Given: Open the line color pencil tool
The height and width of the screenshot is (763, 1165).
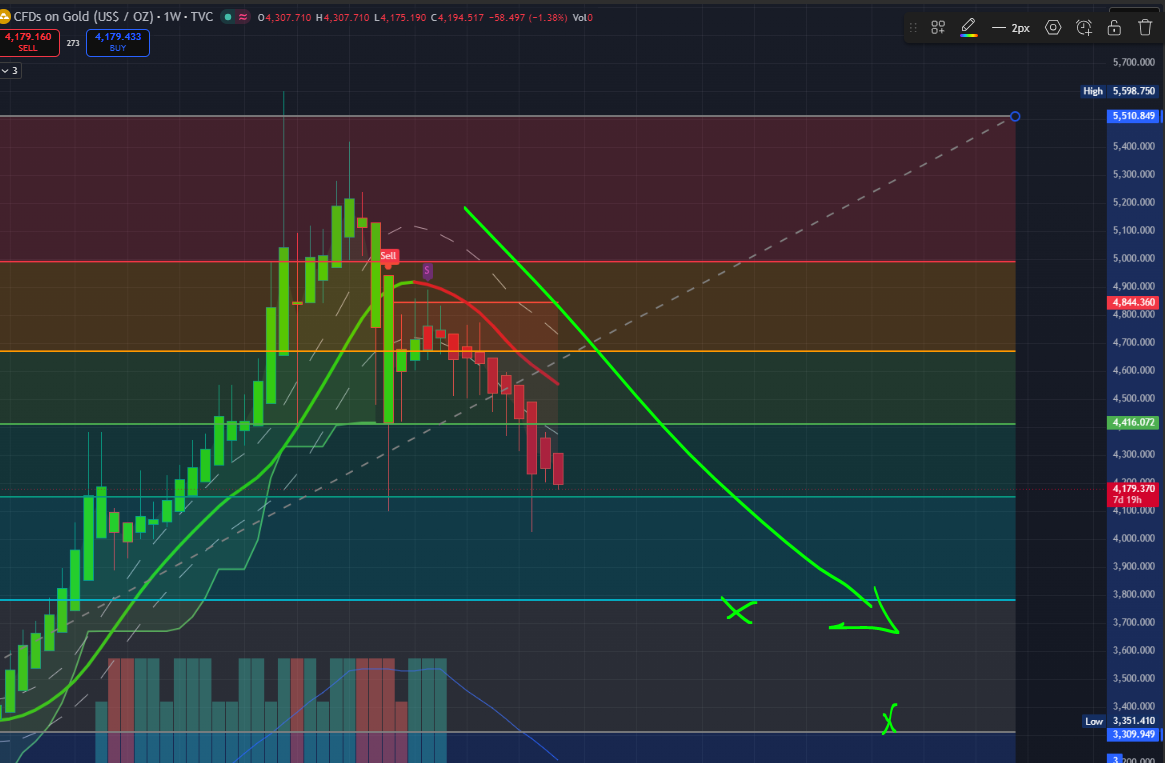Looking at the screenshot, I should 968,27.
